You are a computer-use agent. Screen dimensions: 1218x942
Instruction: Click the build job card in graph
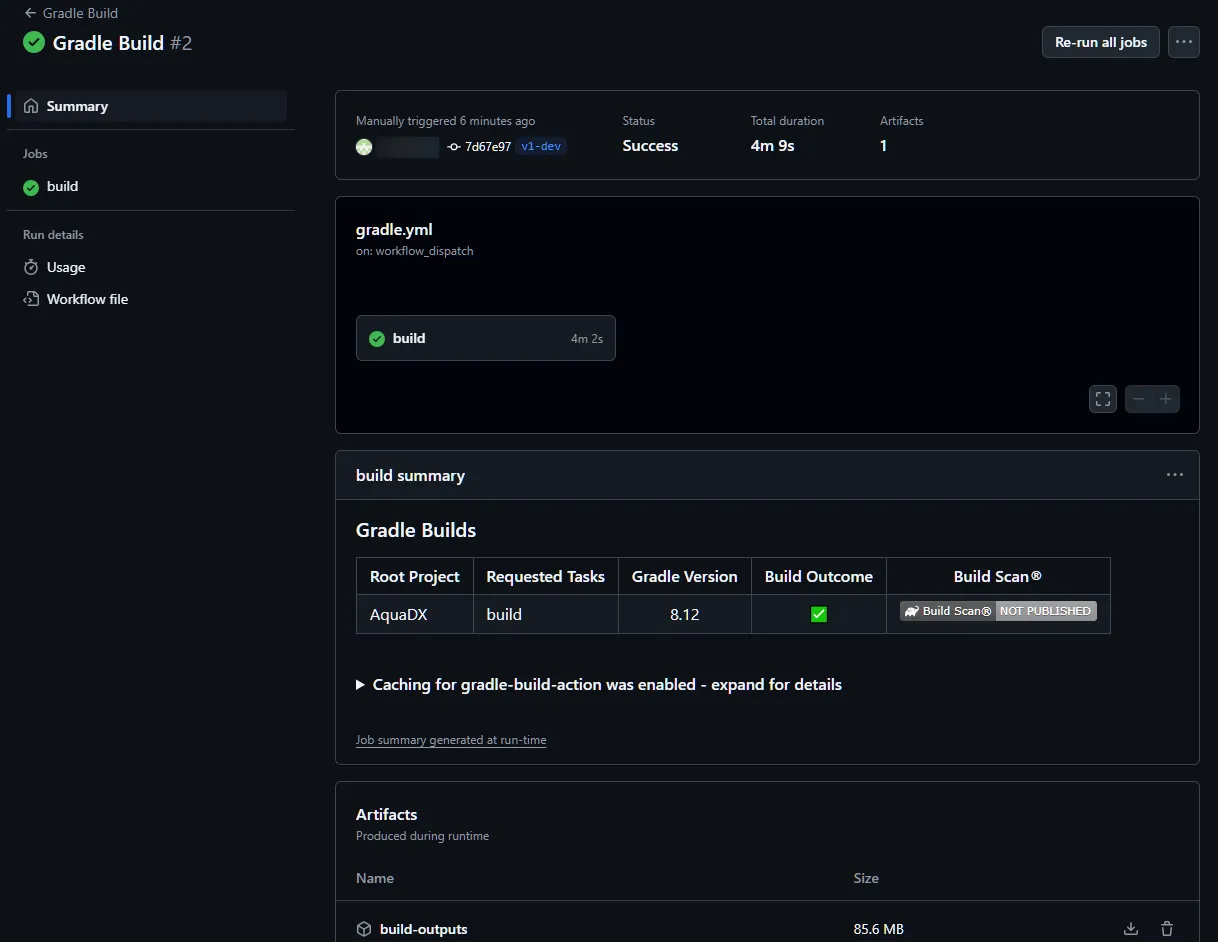pos(485,339)
